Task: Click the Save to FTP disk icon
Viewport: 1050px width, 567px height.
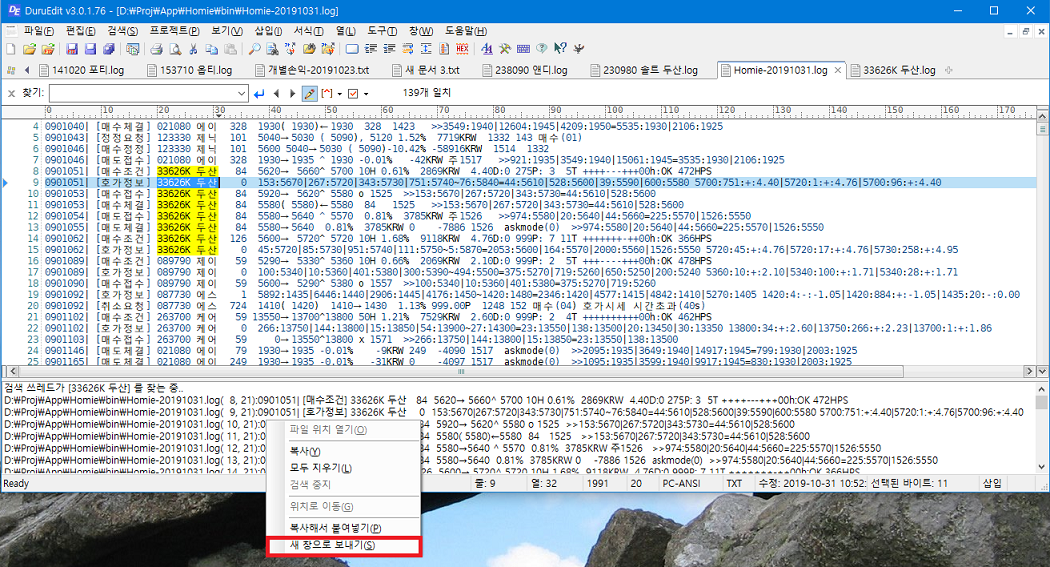Action: [x=72, y=49]
